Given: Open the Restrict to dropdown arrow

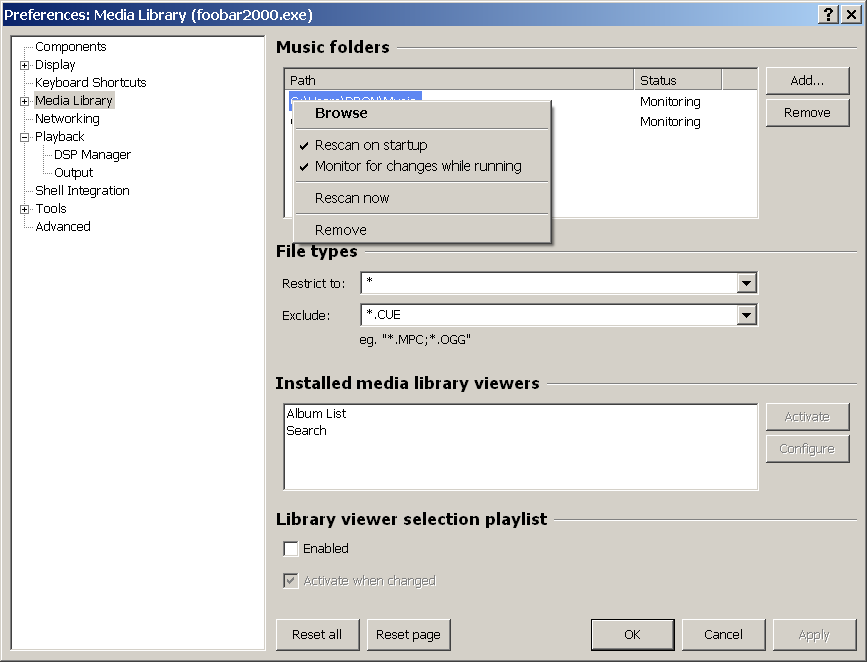Looking at the screenshot, I should (x=746, y=284).
